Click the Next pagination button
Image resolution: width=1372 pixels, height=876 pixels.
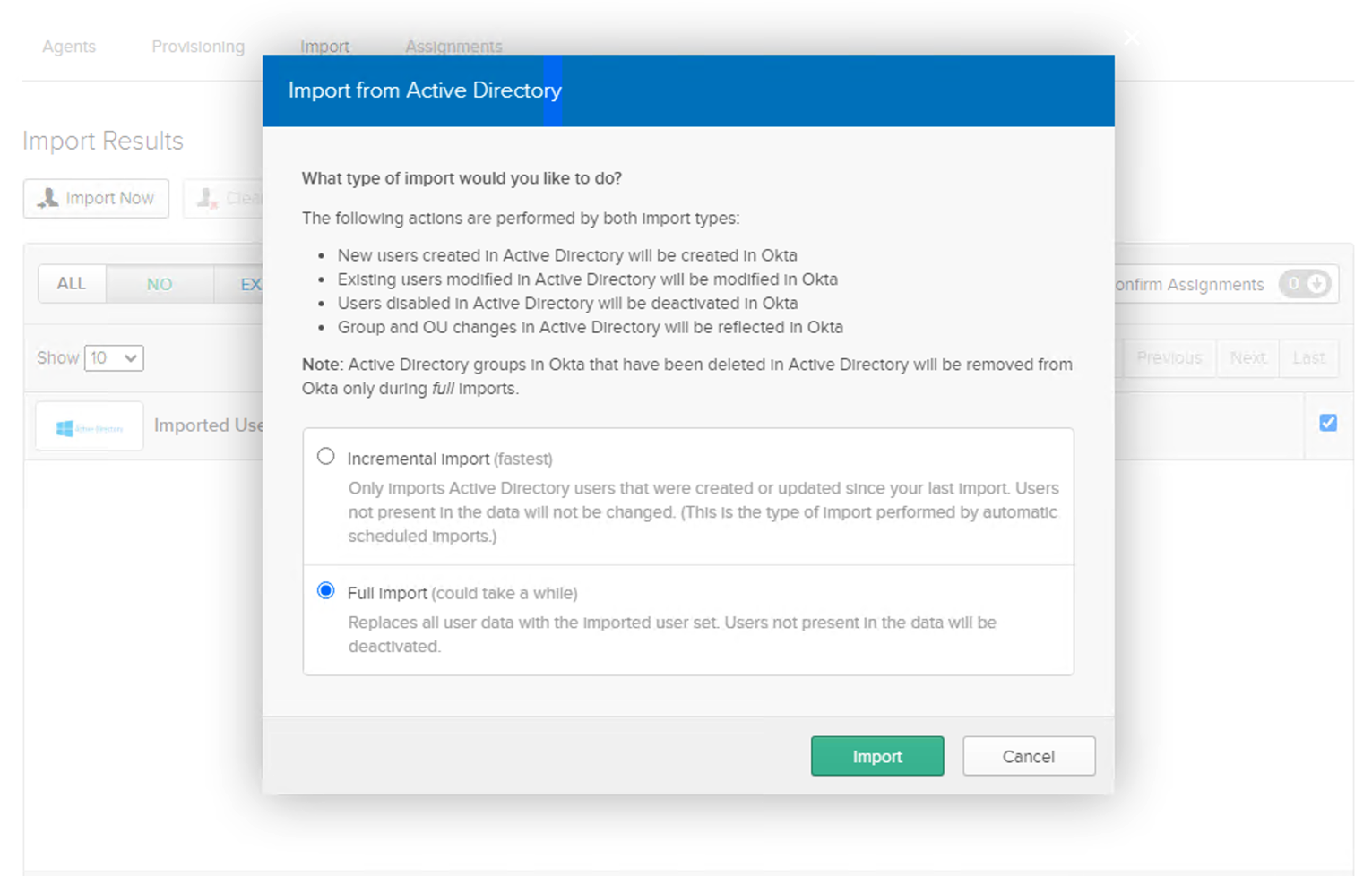click(1247, 358)
